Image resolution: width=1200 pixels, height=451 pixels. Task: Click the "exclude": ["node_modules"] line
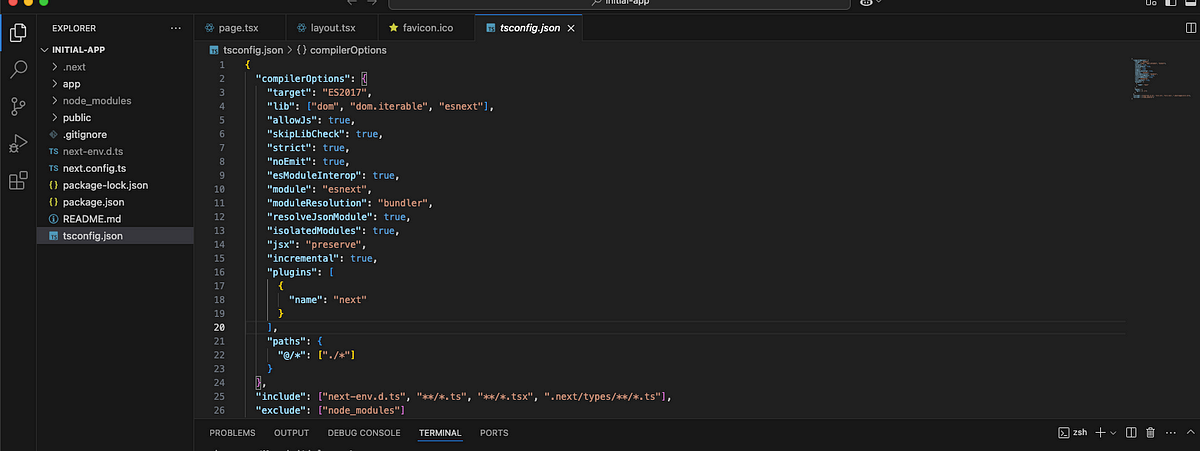[x=330, y=410]
